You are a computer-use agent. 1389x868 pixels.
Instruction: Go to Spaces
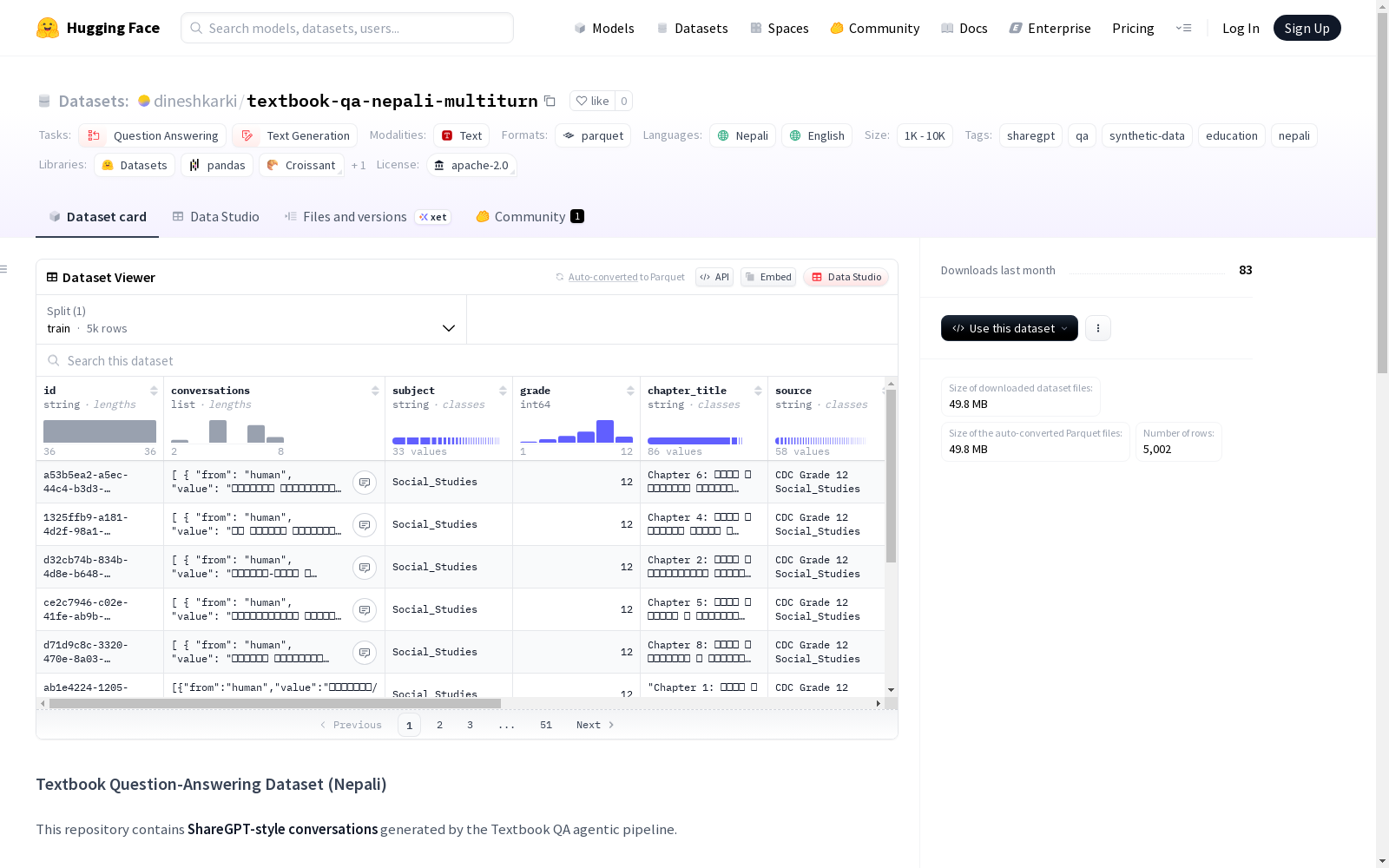point(779,28)
